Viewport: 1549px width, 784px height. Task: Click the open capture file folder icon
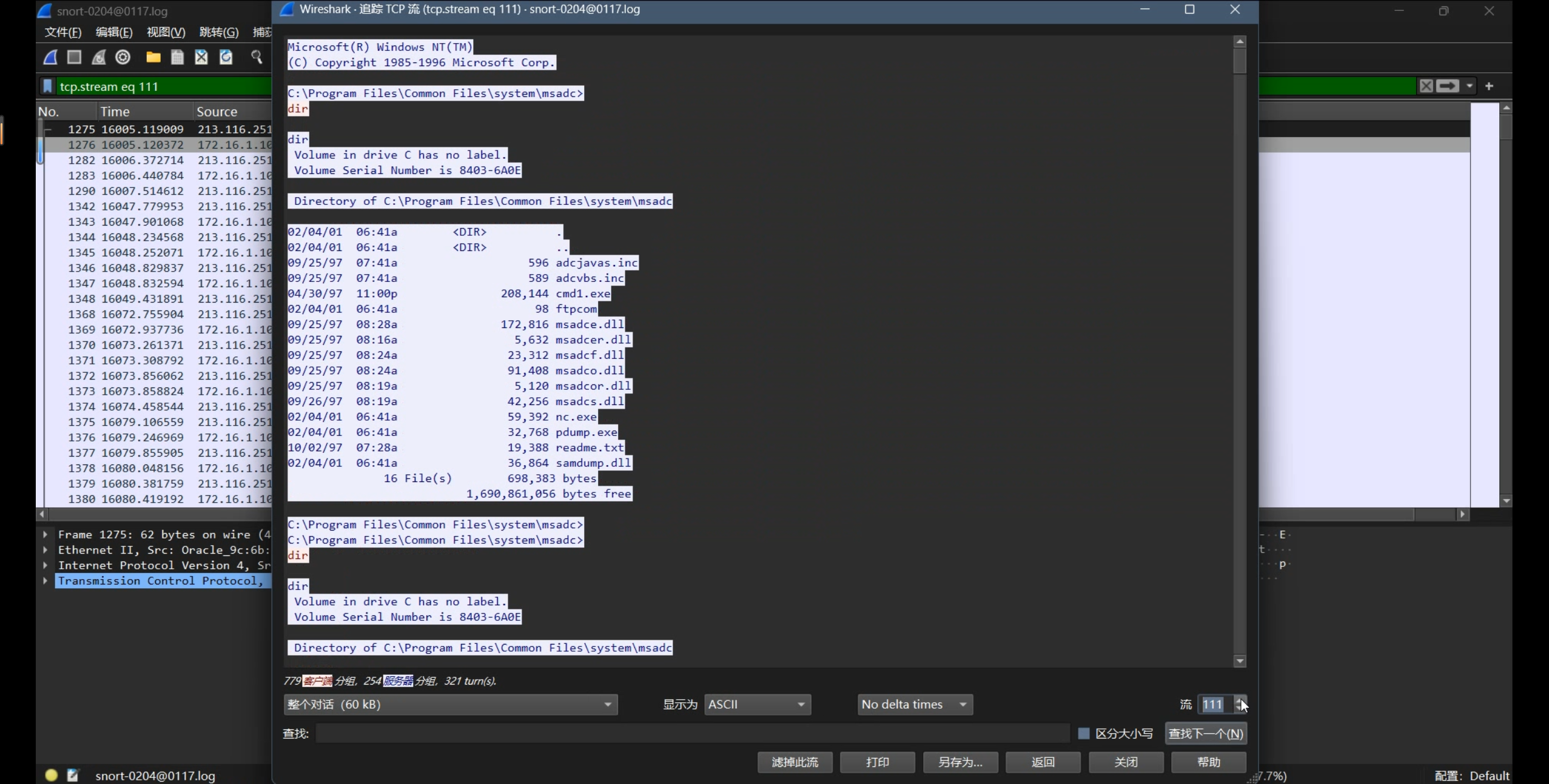[x=153, y=57]
